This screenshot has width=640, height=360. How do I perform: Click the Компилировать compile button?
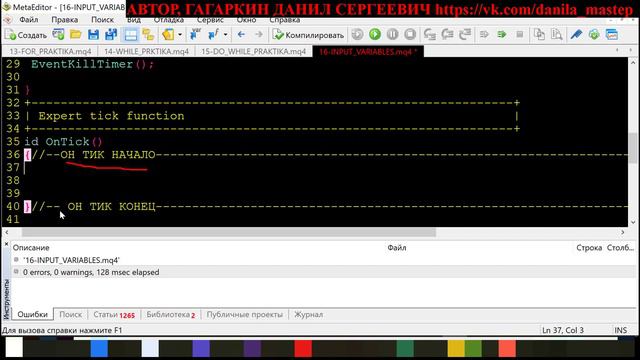309,35
